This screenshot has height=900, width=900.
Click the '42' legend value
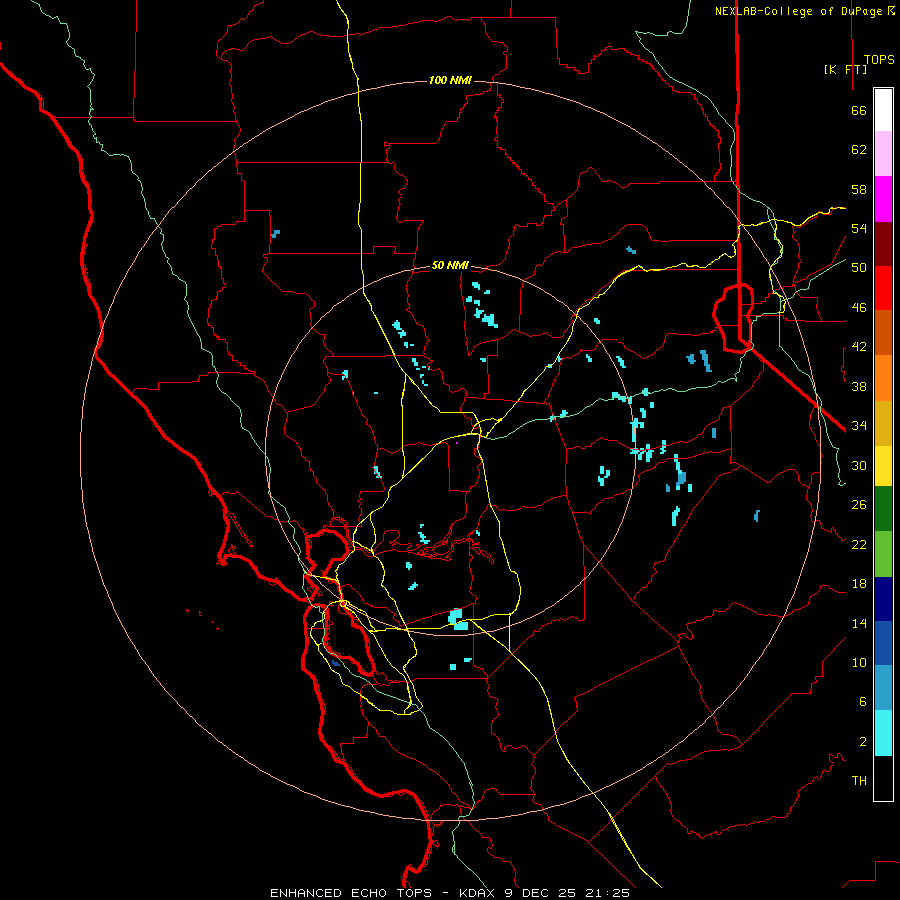pyautogui.click(x=859, y=347)
